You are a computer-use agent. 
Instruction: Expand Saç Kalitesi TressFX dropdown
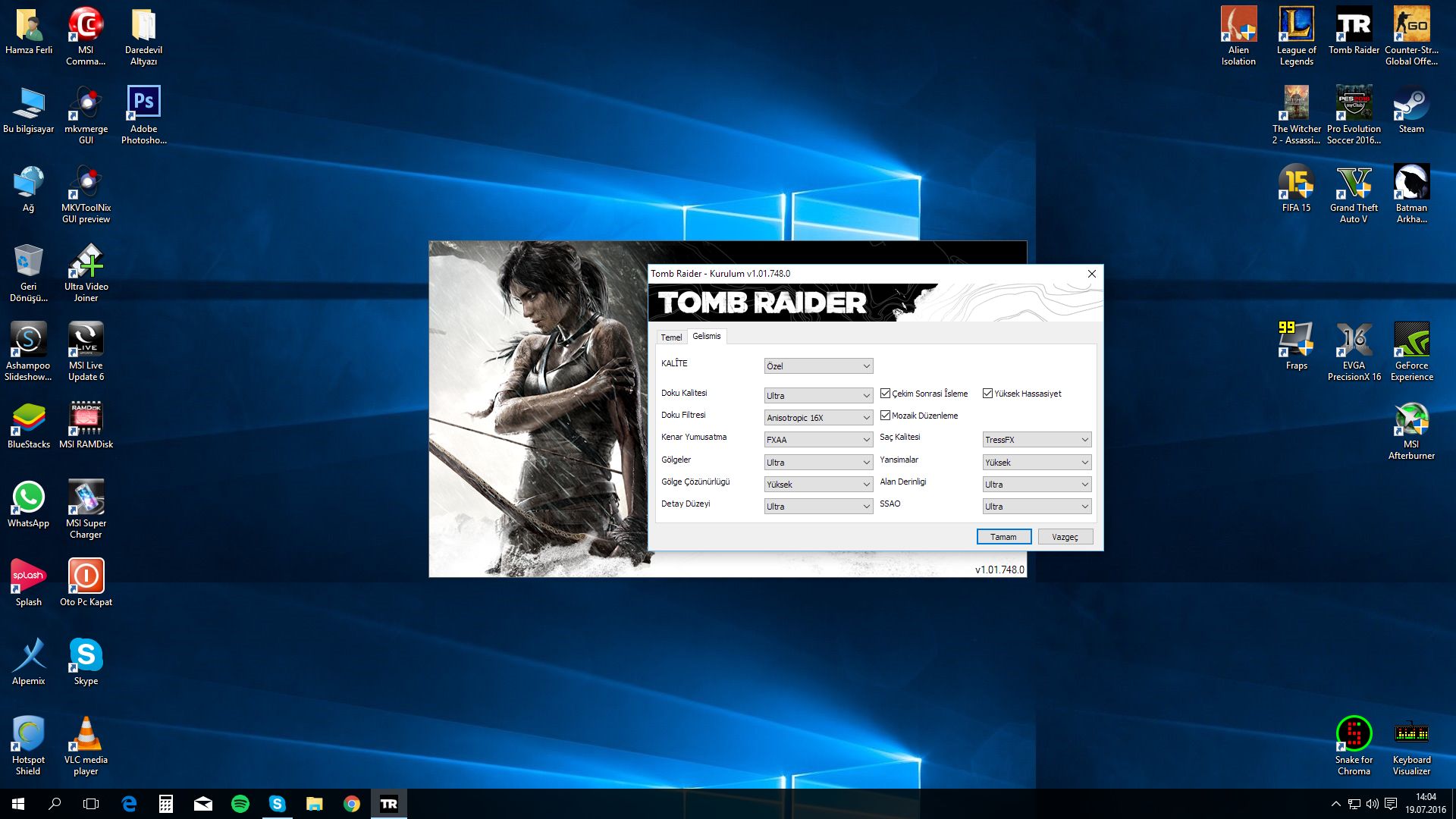(1037, 440)
